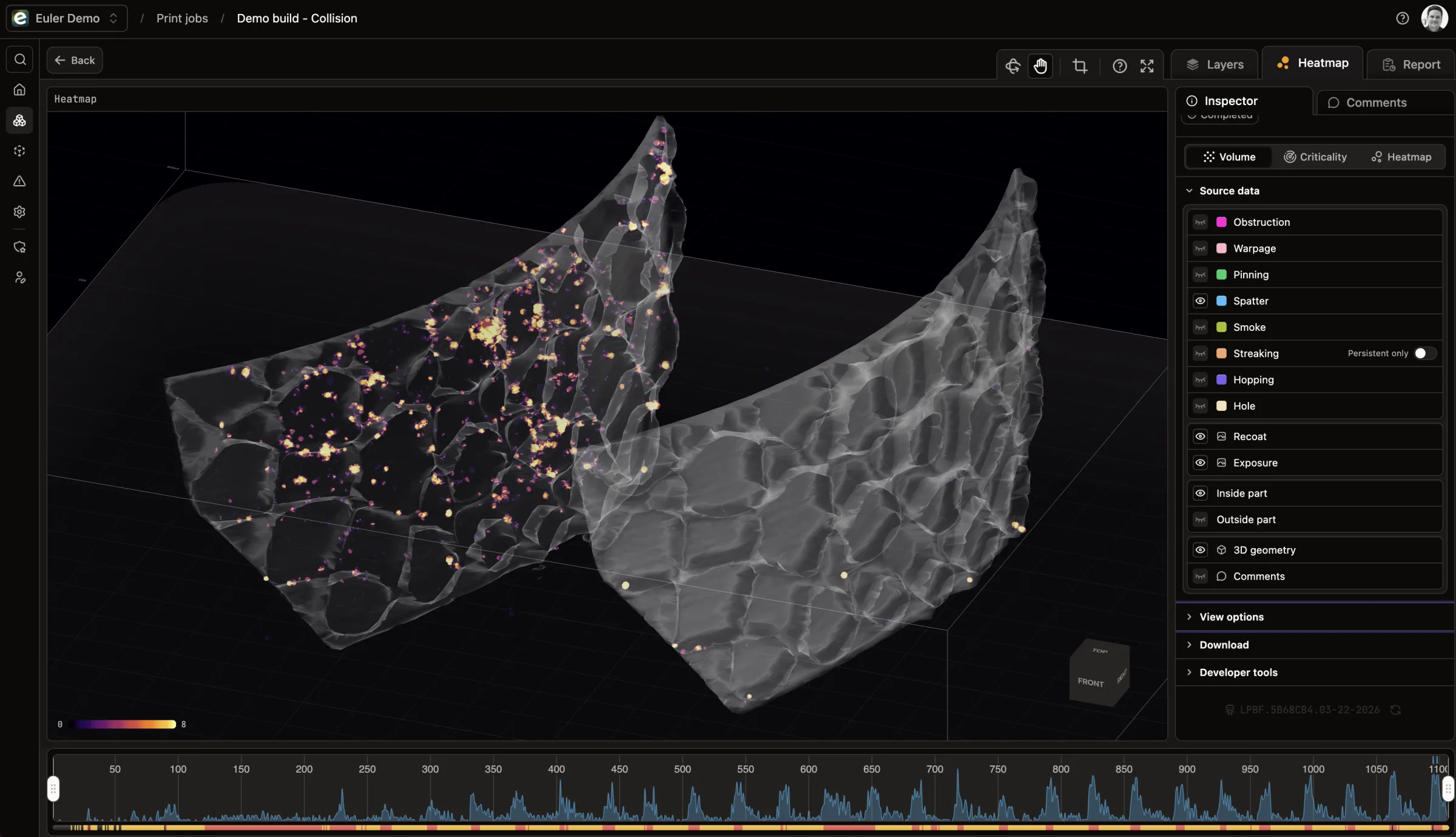Click the Obstruction magenta color swatch

(1221, 222)
